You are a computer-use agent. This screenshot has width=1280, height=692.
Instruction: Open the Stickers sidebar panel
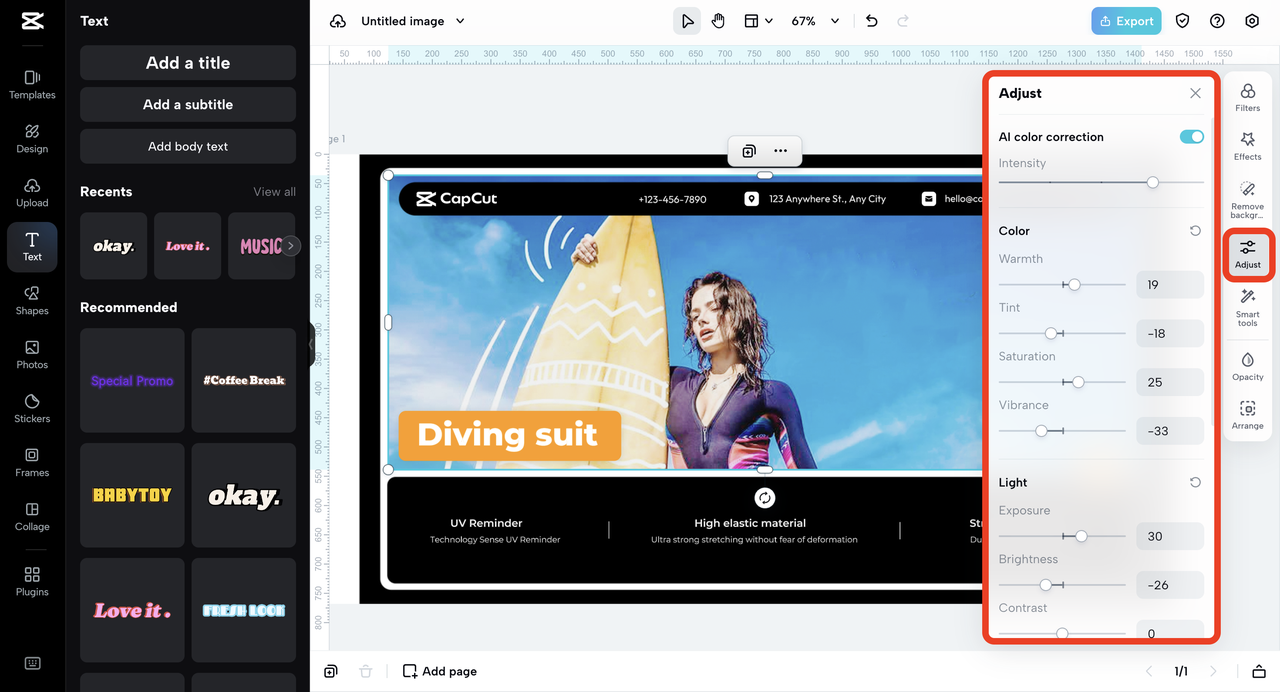[32, 408]
